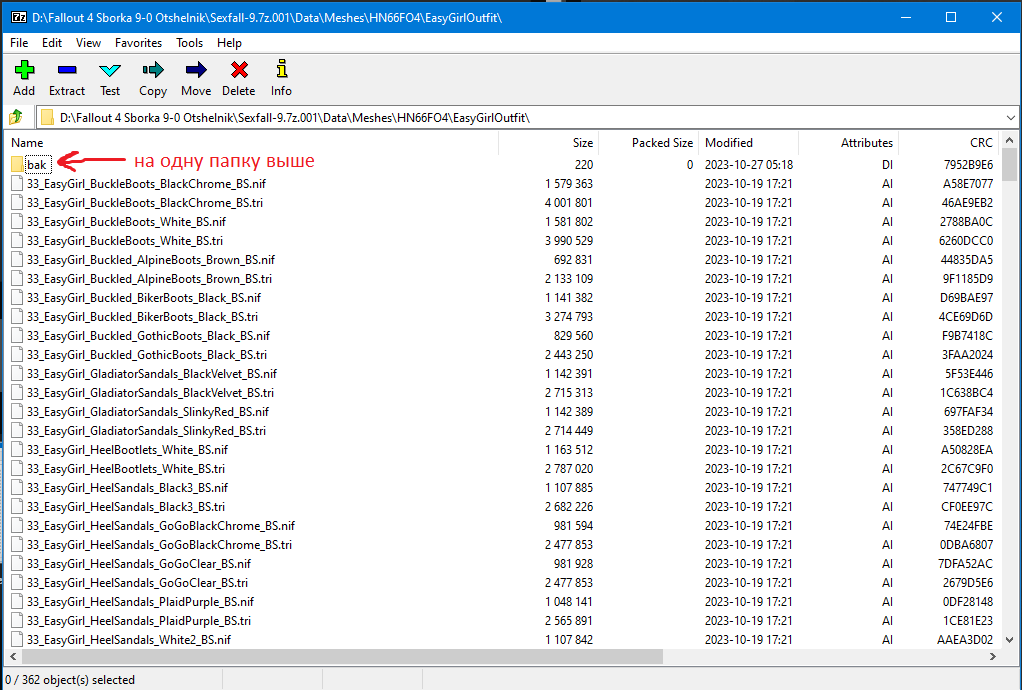
Task: Go up one folder level icon
Action: [16, 118]
